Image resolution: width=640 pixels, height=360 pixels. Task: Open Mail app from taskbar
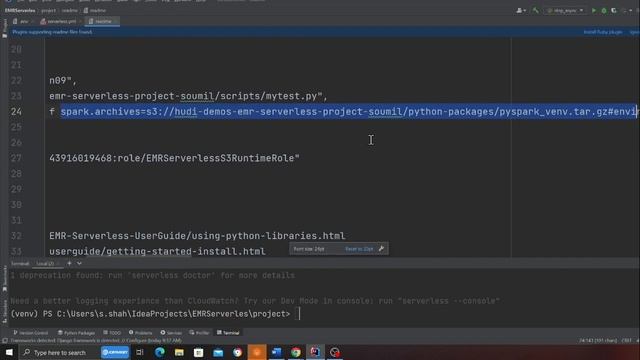218,352
